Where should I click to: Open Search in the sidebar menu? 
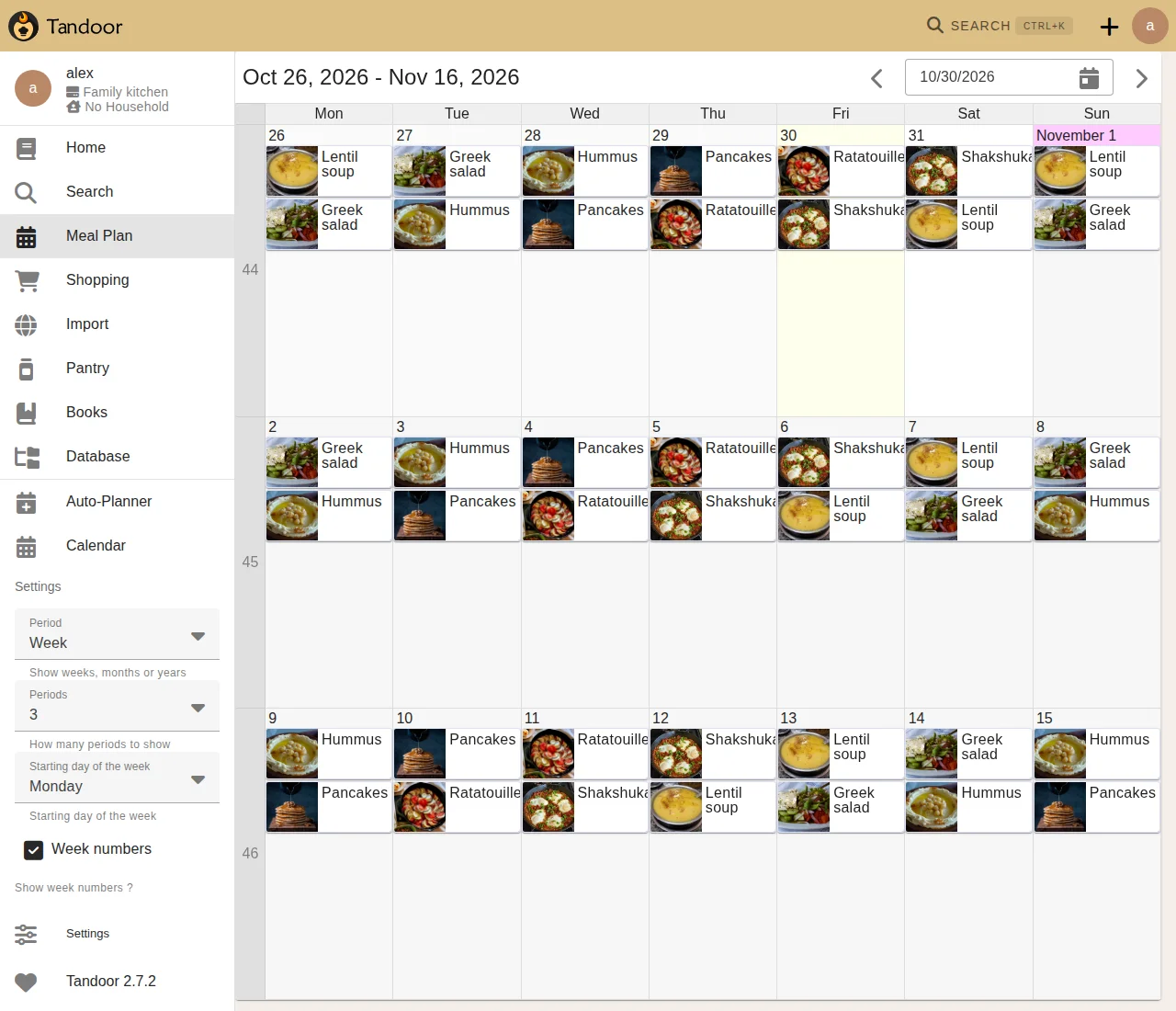pyautogui.click(x=117, y=192)
